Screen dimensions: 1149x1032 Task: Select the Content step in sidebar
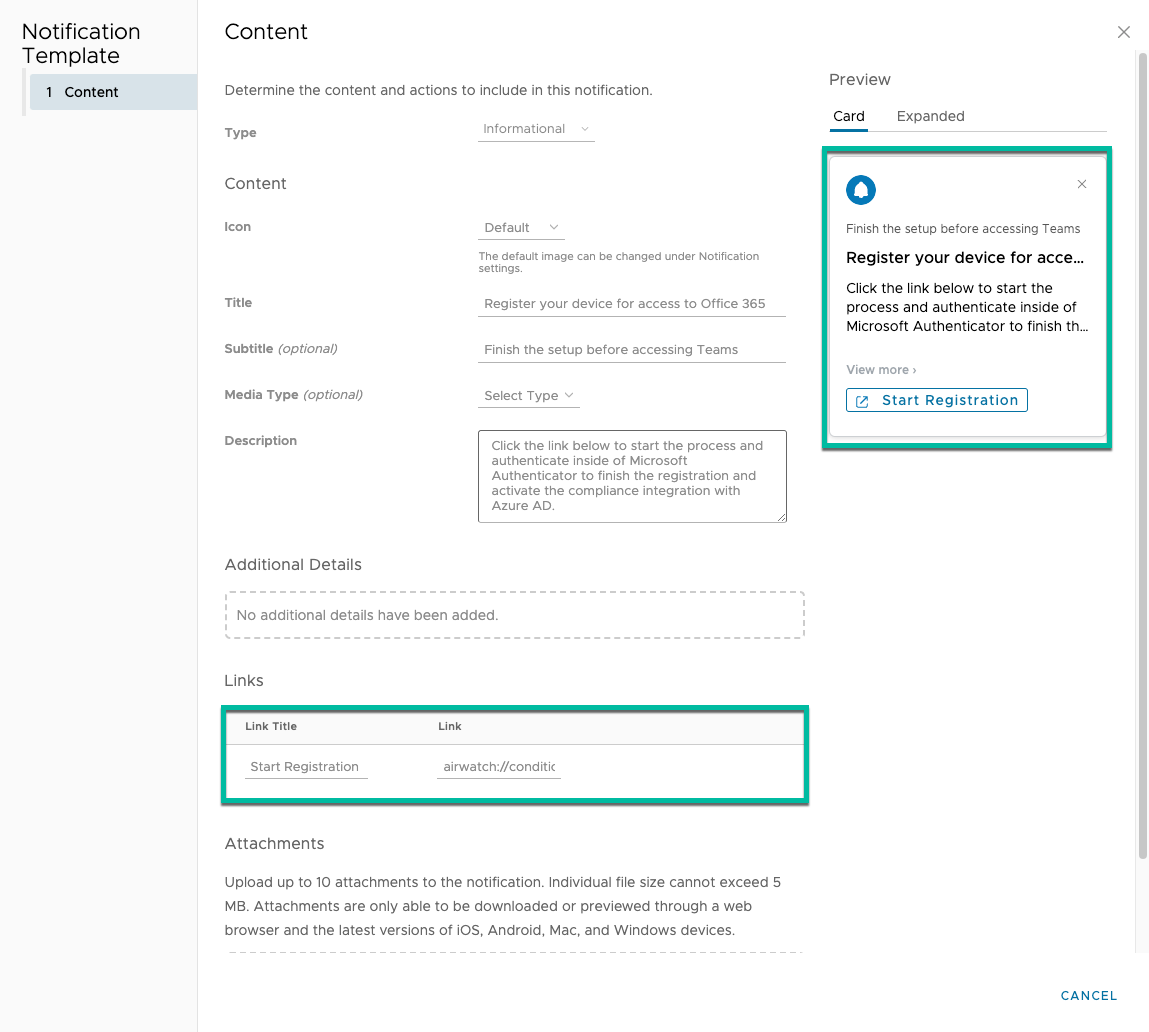pyautogui.click(x=112, y=92)
